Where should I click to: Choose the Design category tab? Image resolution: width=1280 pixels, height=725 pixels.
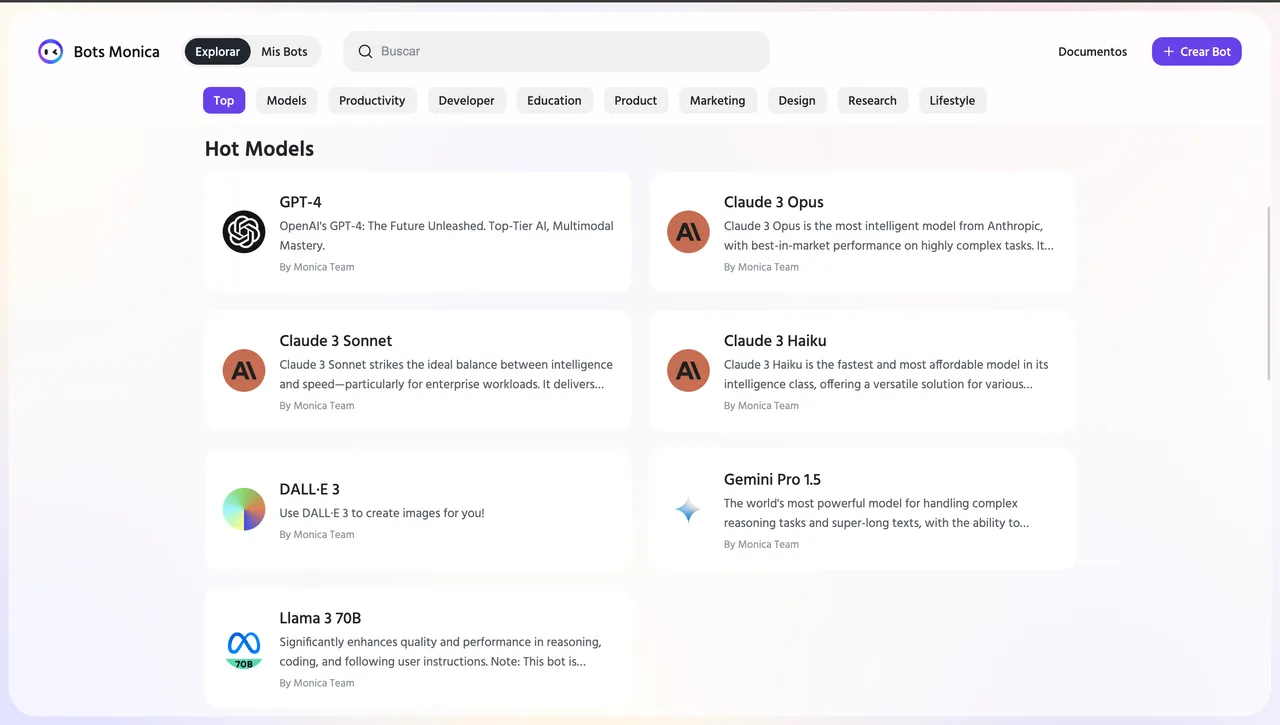pyautogui.click(x=797, y=100)
